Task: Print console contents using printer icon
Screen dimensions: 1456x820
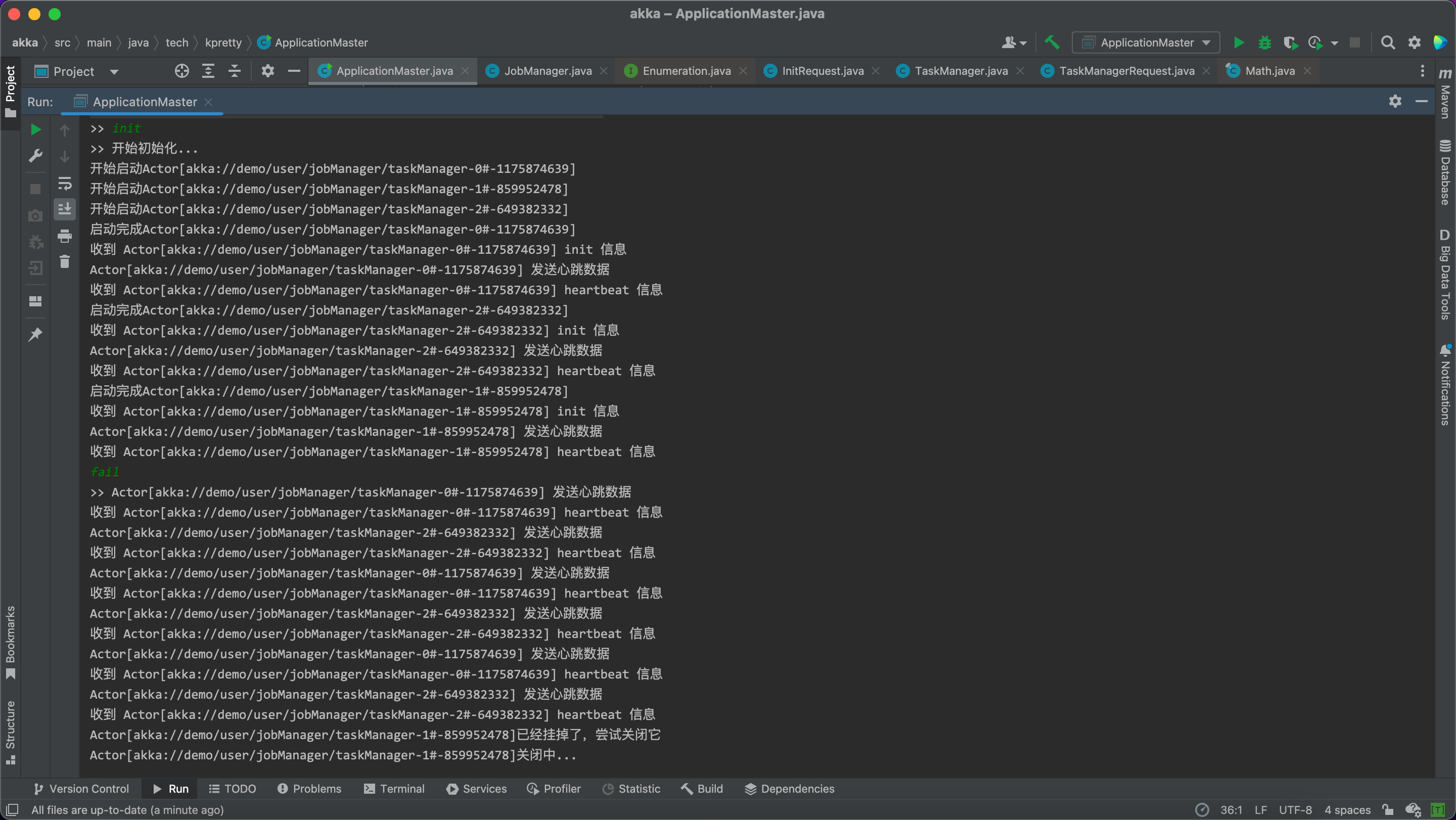Action: tap(64, 236)
